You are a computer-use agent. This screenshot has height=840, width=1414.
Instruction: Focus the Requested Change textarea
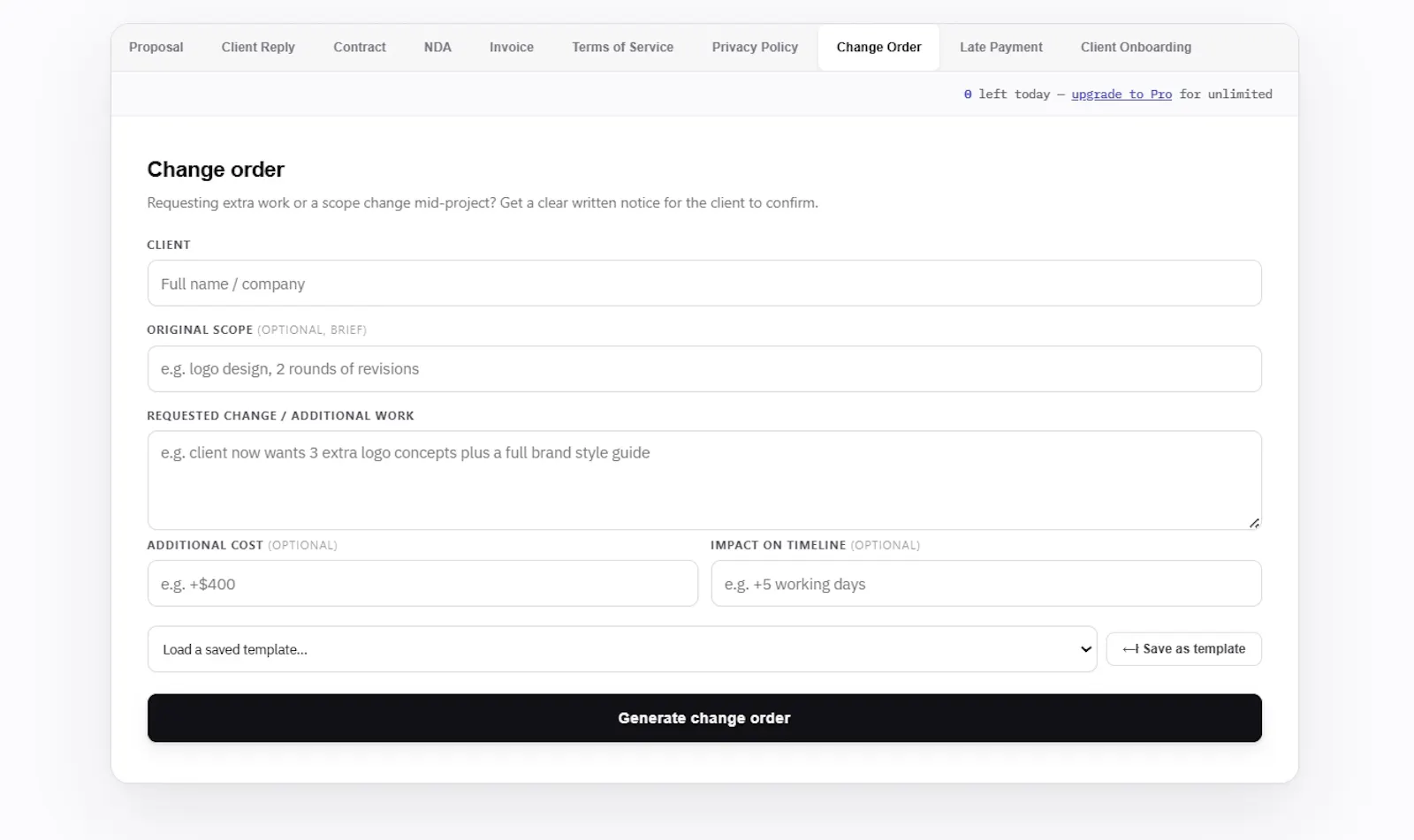(x=704, y=480)
